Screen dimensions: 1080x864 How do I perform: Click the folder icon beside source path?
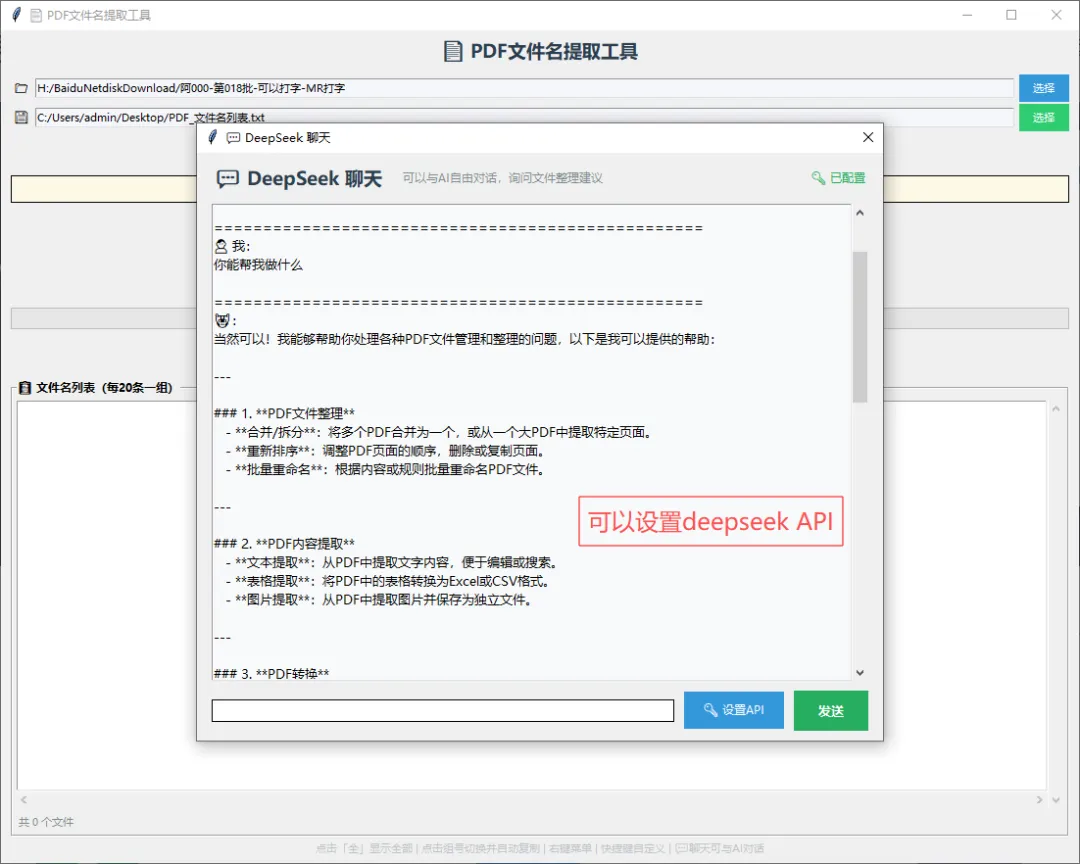click(x=21, y=88)
